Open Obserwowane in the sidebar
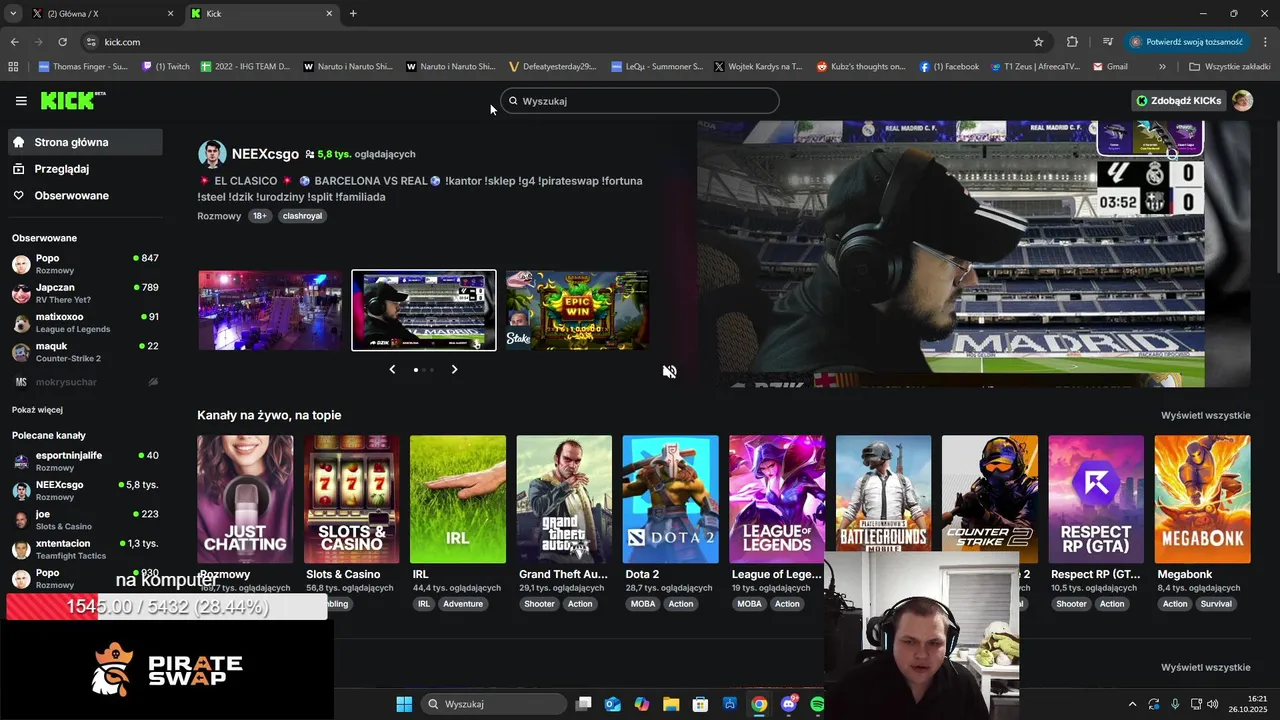Screen dimensions: 1280x720 (85, 195)
